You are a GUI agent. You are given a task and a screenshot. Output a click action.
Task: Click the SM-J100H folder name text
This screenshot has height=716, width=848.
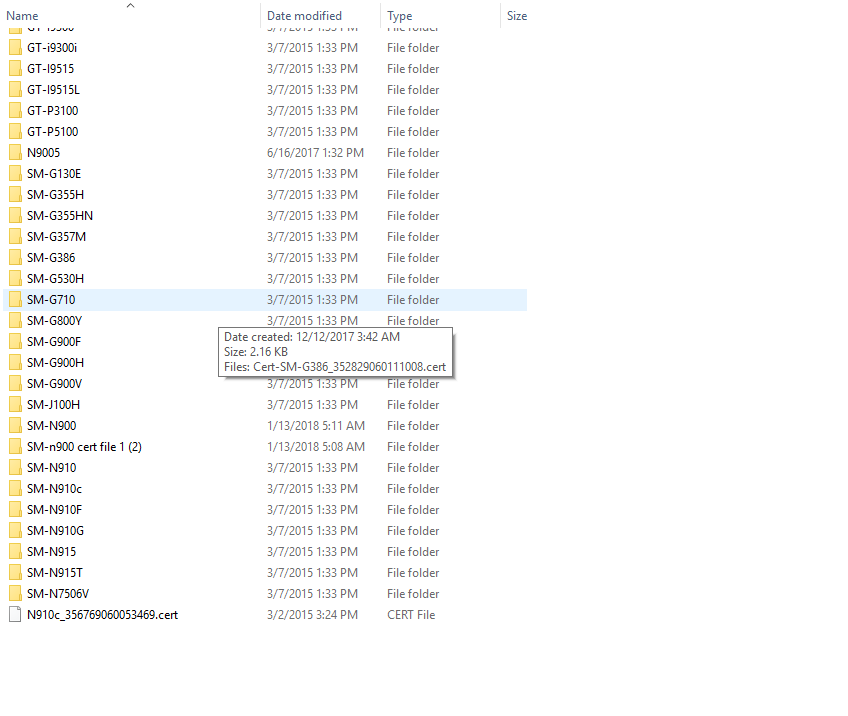(x=54, y=405)
